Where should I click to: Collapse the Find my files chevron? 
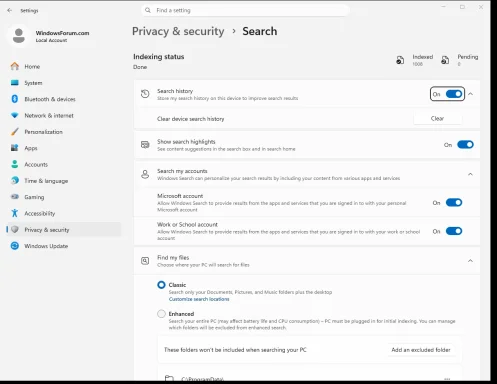coord(470,260)
